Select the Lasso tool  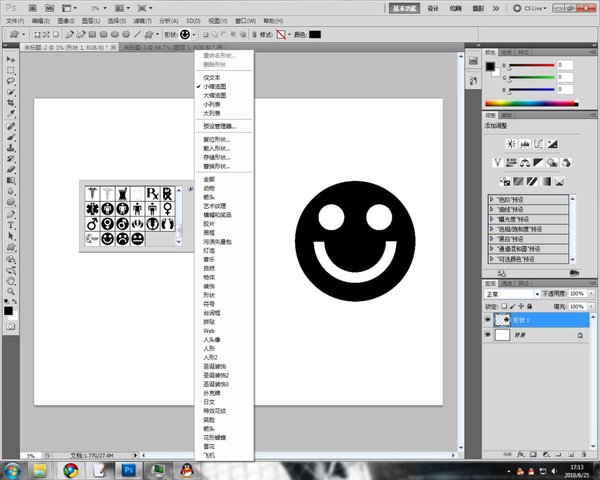point(11,82)
